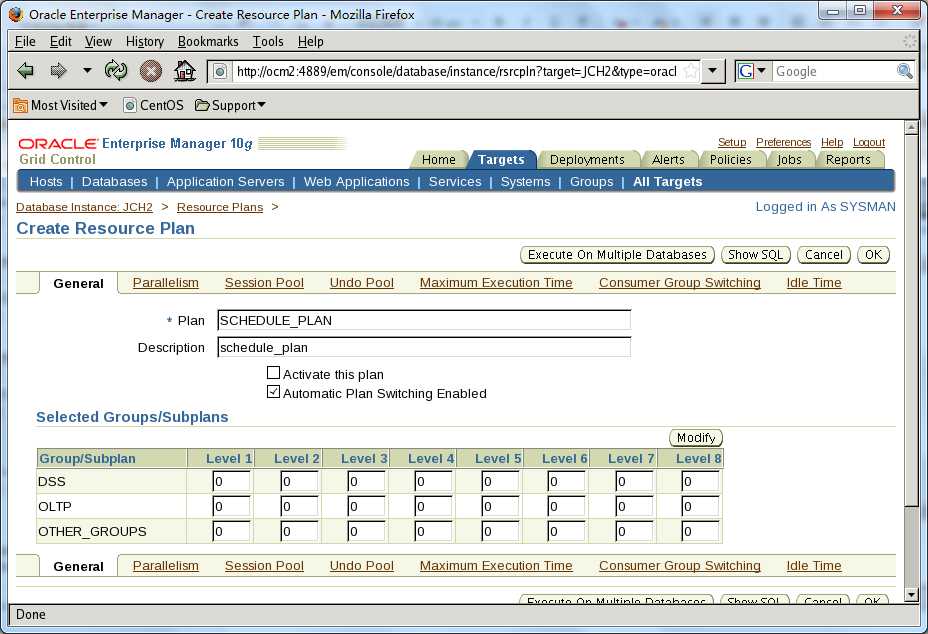Open the Bookmarks menu
The height and width of the screenshot is (634, 928).
[x=208, y=41]
